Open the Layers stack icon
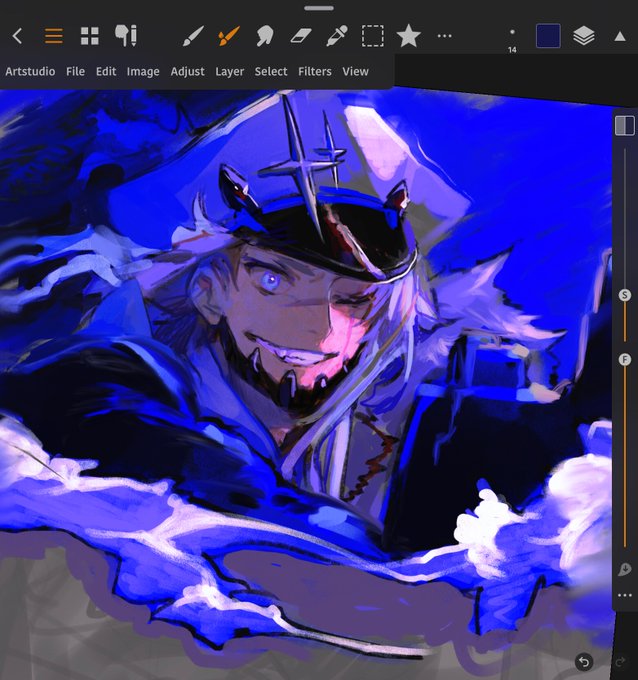This screenshot has width=638, height=680. 584,36
